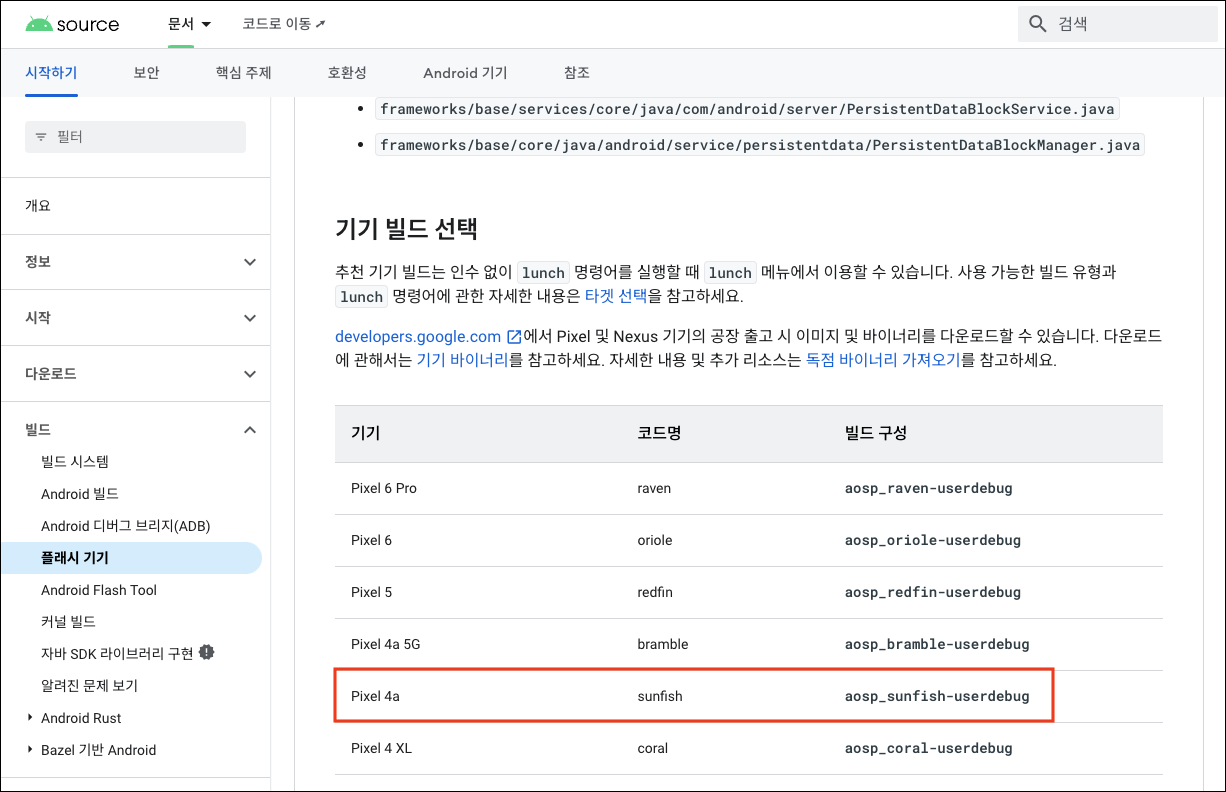Click the Pixel 4 XL cell
The image size is (1226, 792).
click(x=384, y=749)
